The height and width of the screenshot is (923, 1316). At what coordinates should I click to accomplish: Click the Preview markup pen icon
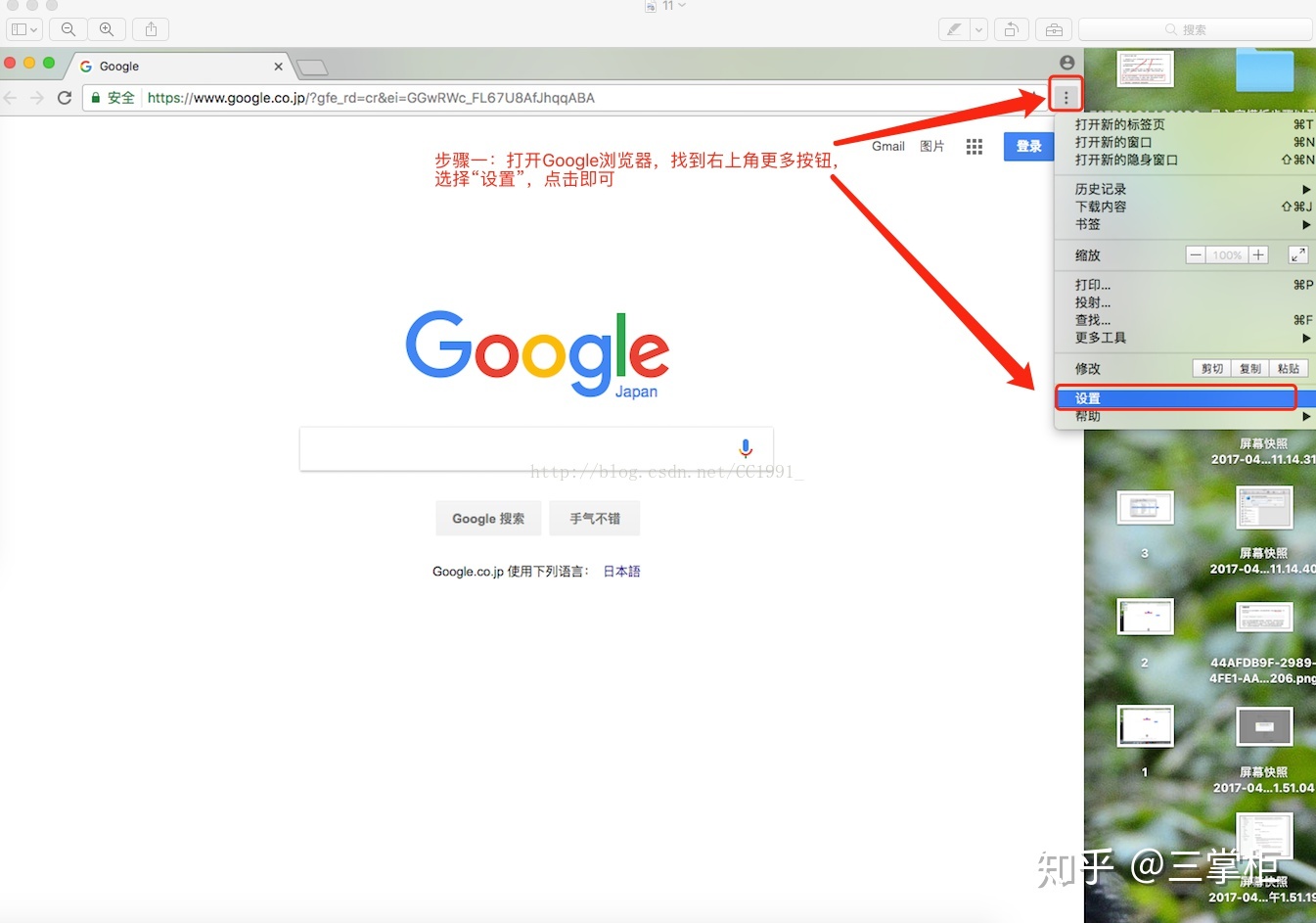coord(954,29)
